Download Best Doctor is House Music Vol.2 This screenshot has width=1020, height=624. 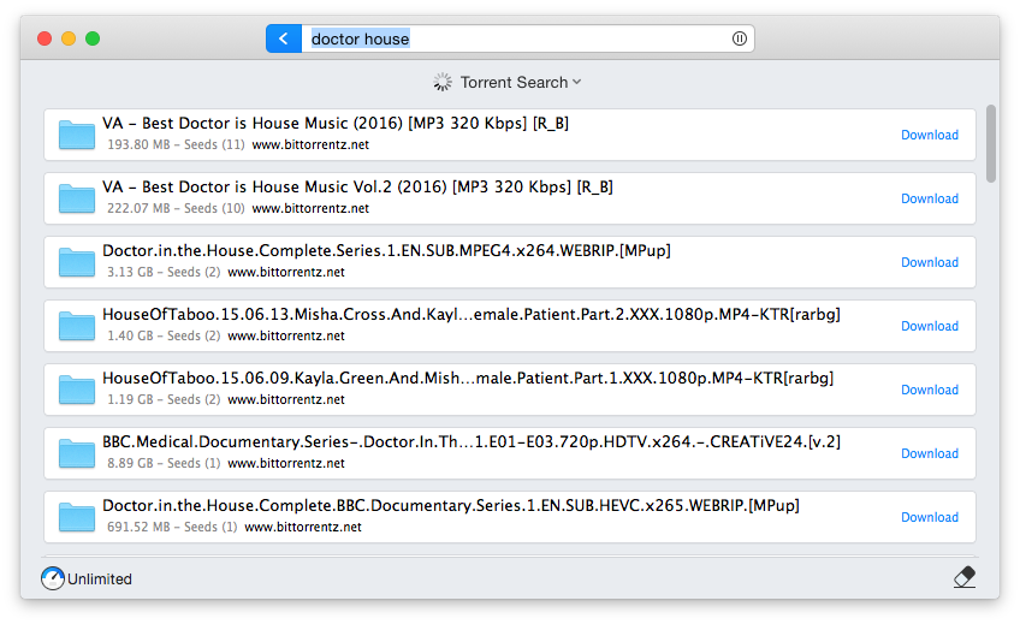(929, 199)
